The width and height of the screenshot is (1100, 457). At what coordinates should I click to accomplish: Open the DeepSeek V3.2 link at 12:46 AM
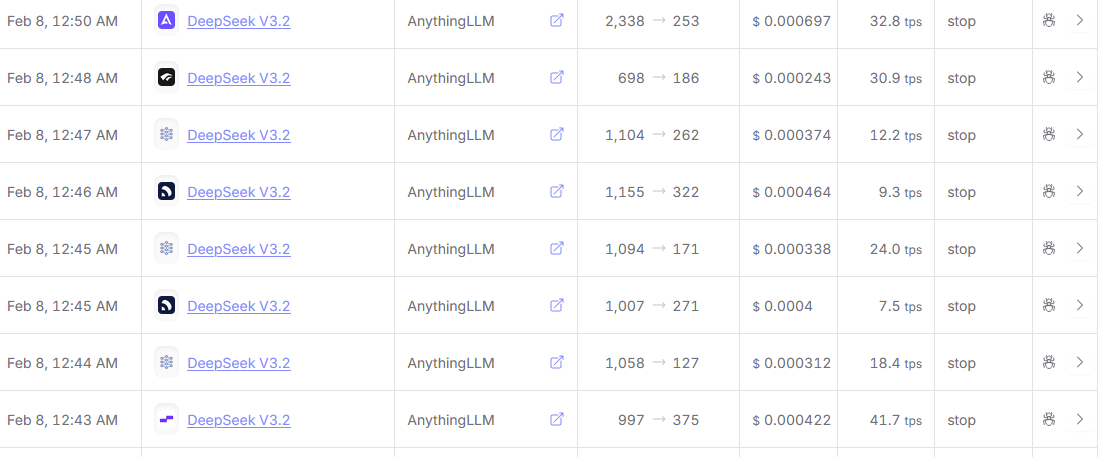click(238, 192)
